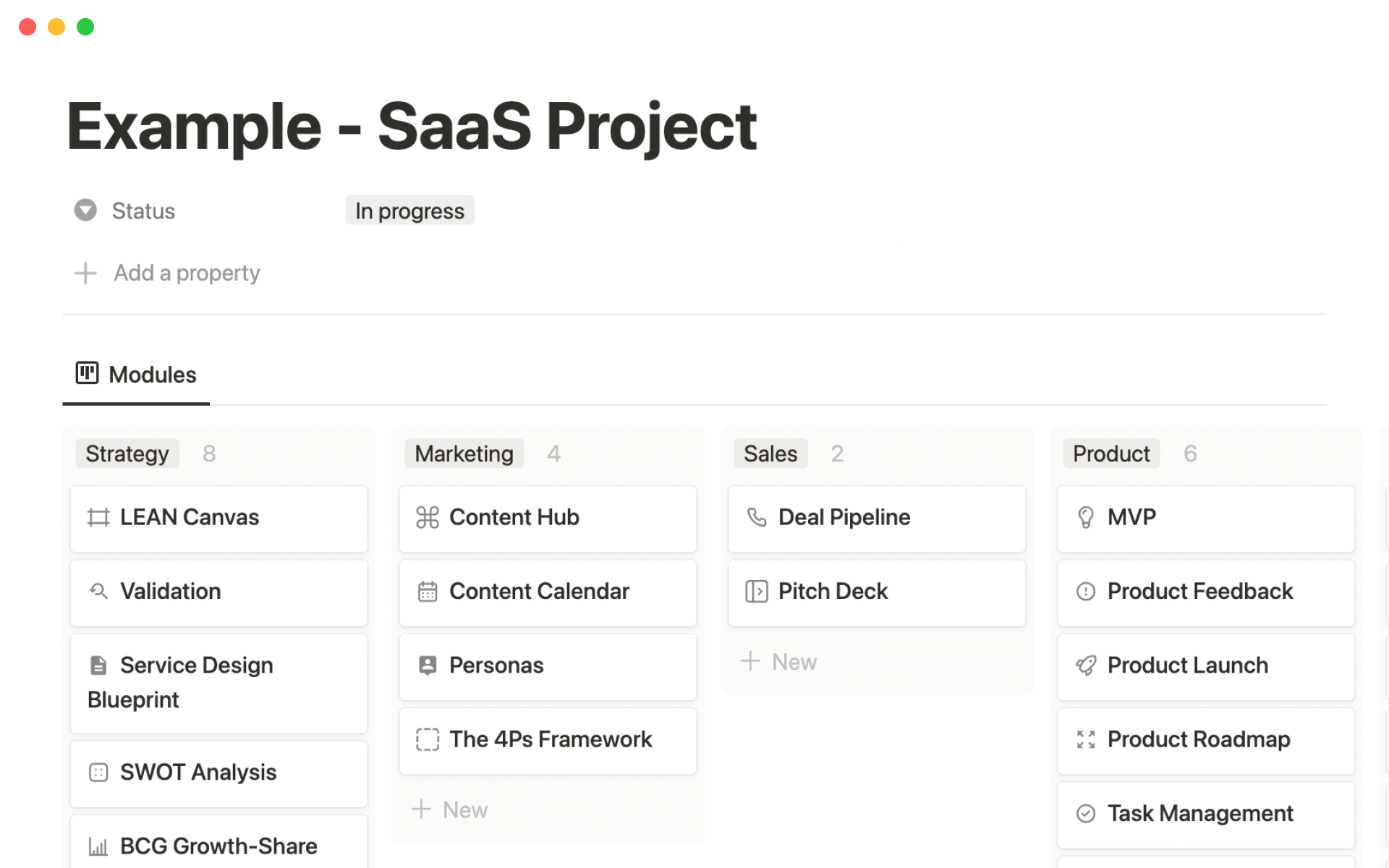The height and width of the screenshot is (868, 1389).
Task: Switch to the Modules board tab
Action: point(136,375)
